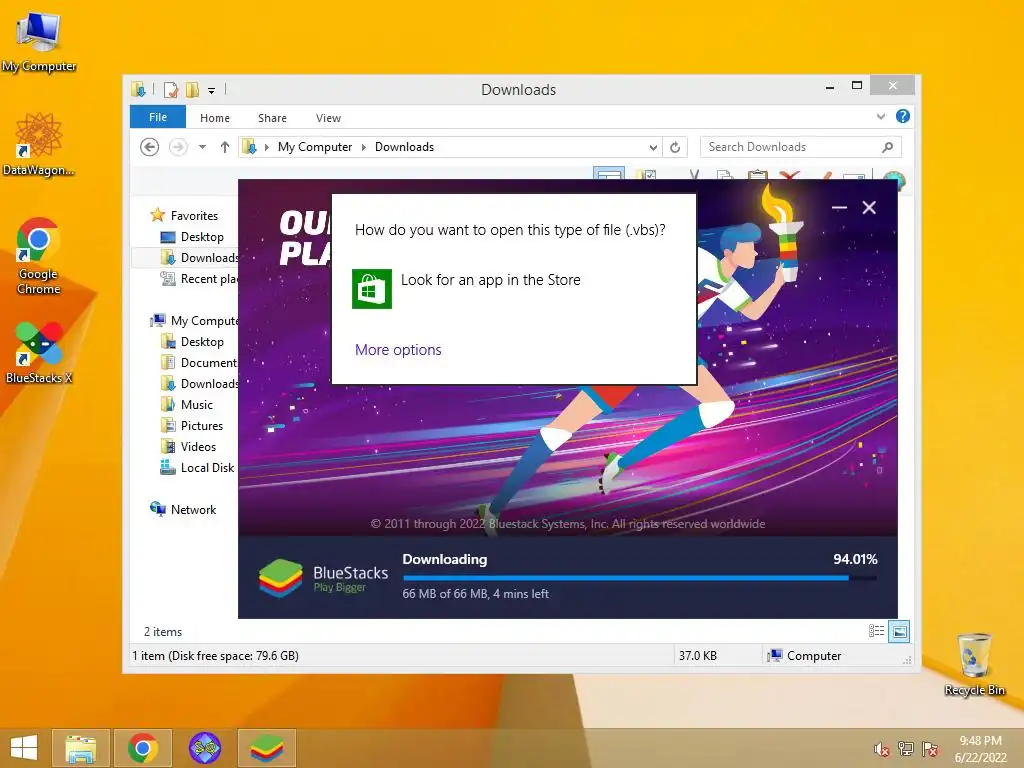Image resolution: width=1024 pixels, height=768 pixels.
Task: Open recent locations dropdown arrow
Action: pos(202,147)
